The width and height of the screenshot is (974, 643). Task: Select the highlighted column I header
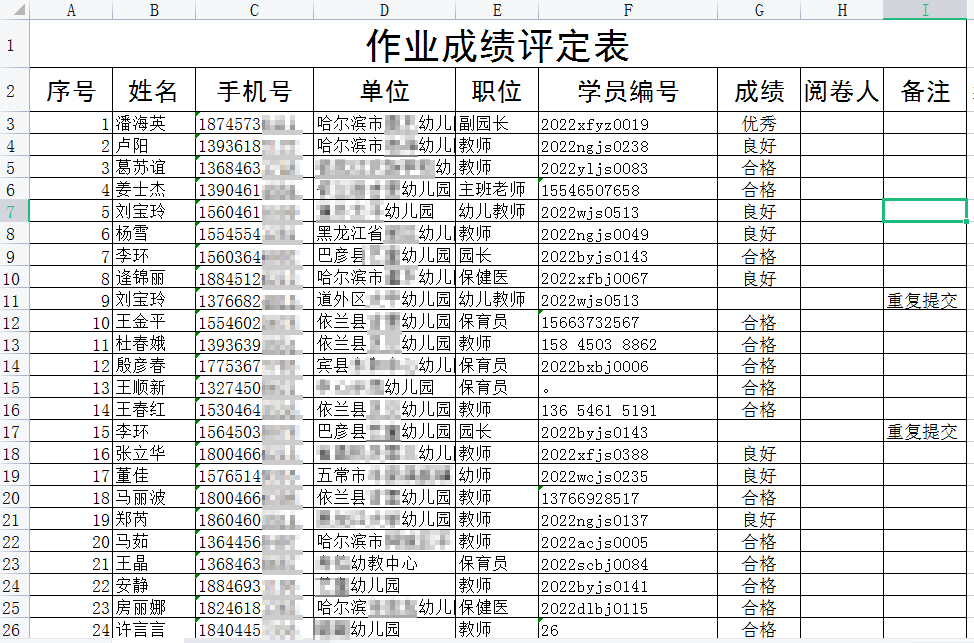(926, 10)
